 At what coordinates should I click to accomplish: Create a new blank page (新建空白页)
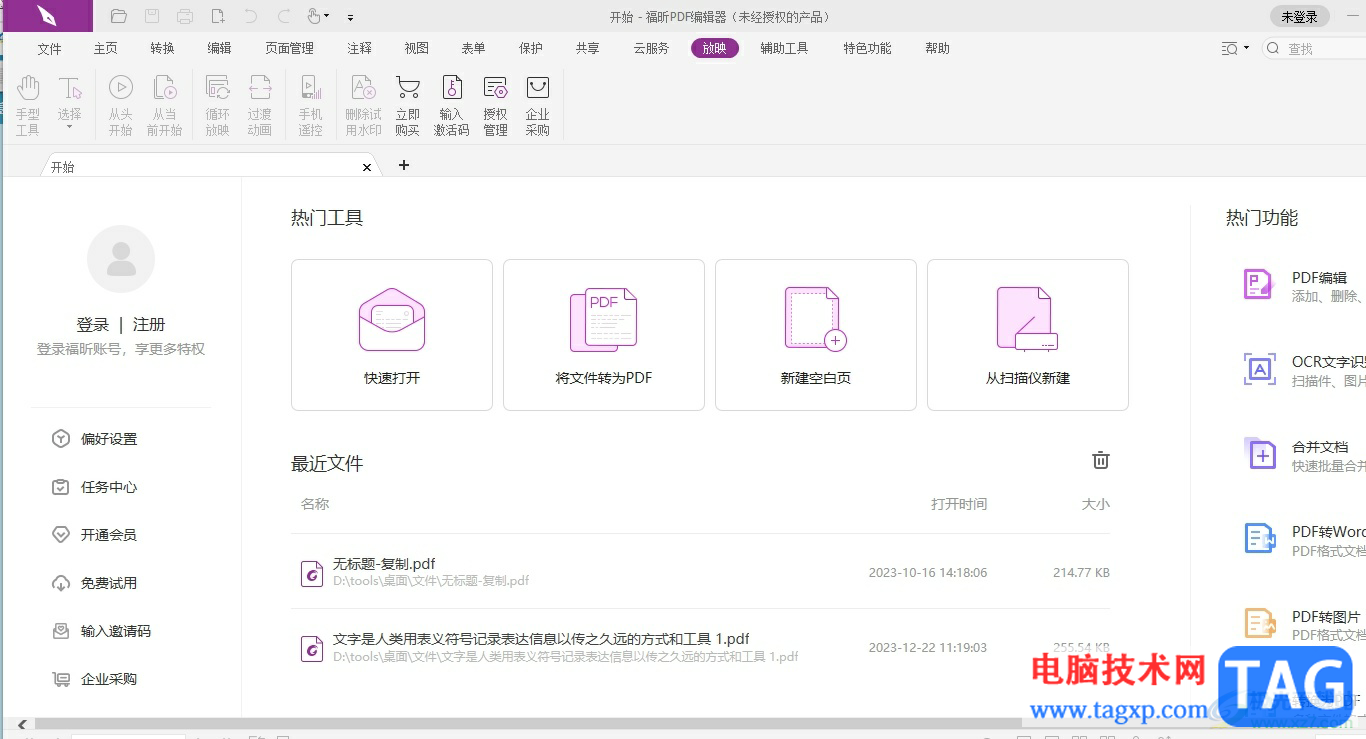pyautogui.click(x=816, y=334)
